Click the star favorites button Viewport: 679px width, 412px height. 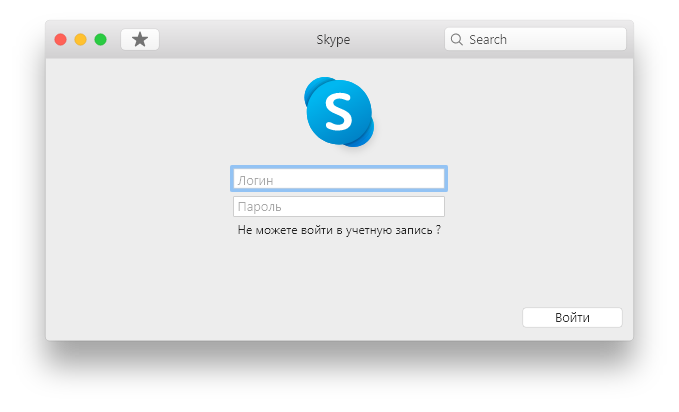point(140,39)
